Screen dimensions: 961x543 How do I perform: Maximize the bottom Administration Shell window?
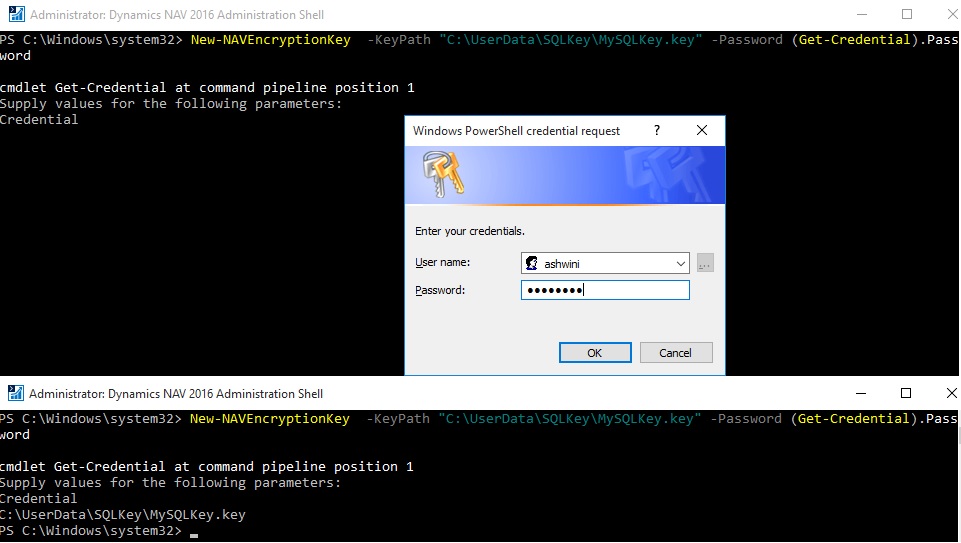(x=906, y=393)
